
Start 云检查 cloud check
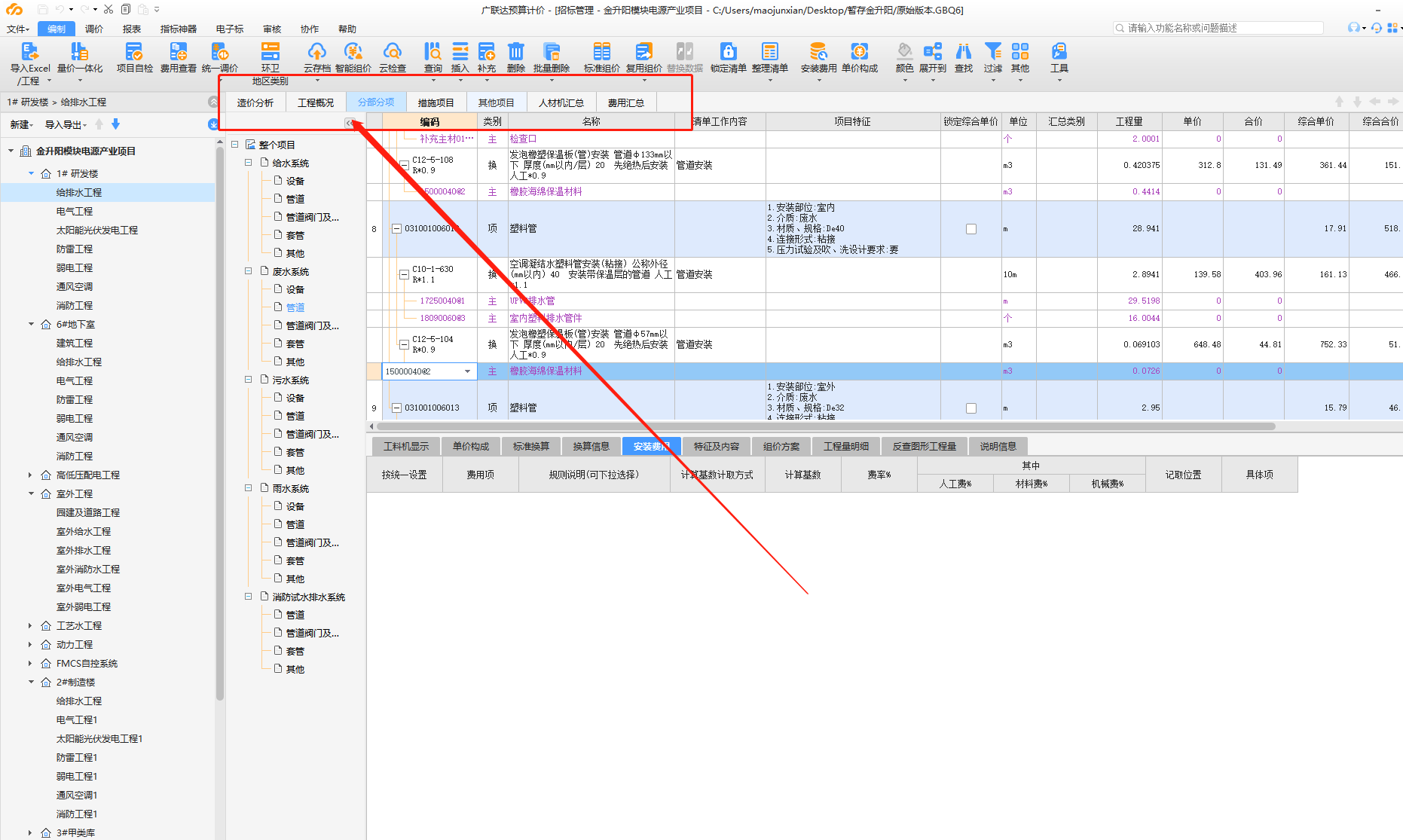[x=392, y=58]
